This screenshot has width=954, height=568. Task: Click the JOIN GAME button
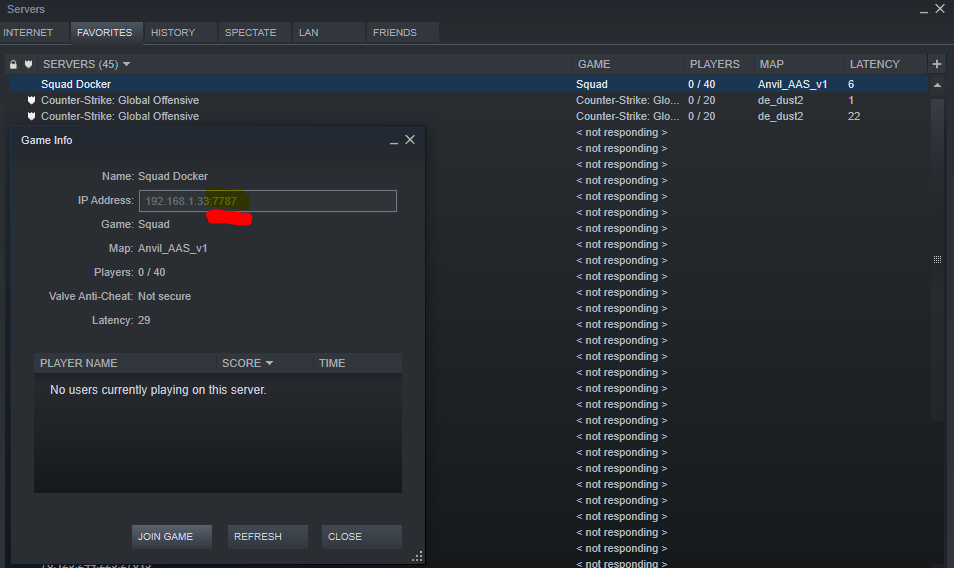tap(172, 537)
